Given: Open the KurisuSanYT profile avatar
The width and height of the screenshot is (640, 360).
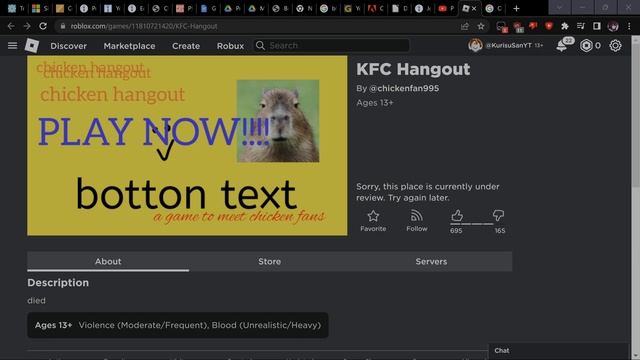Looking at the screenshot, I should 475,45.
